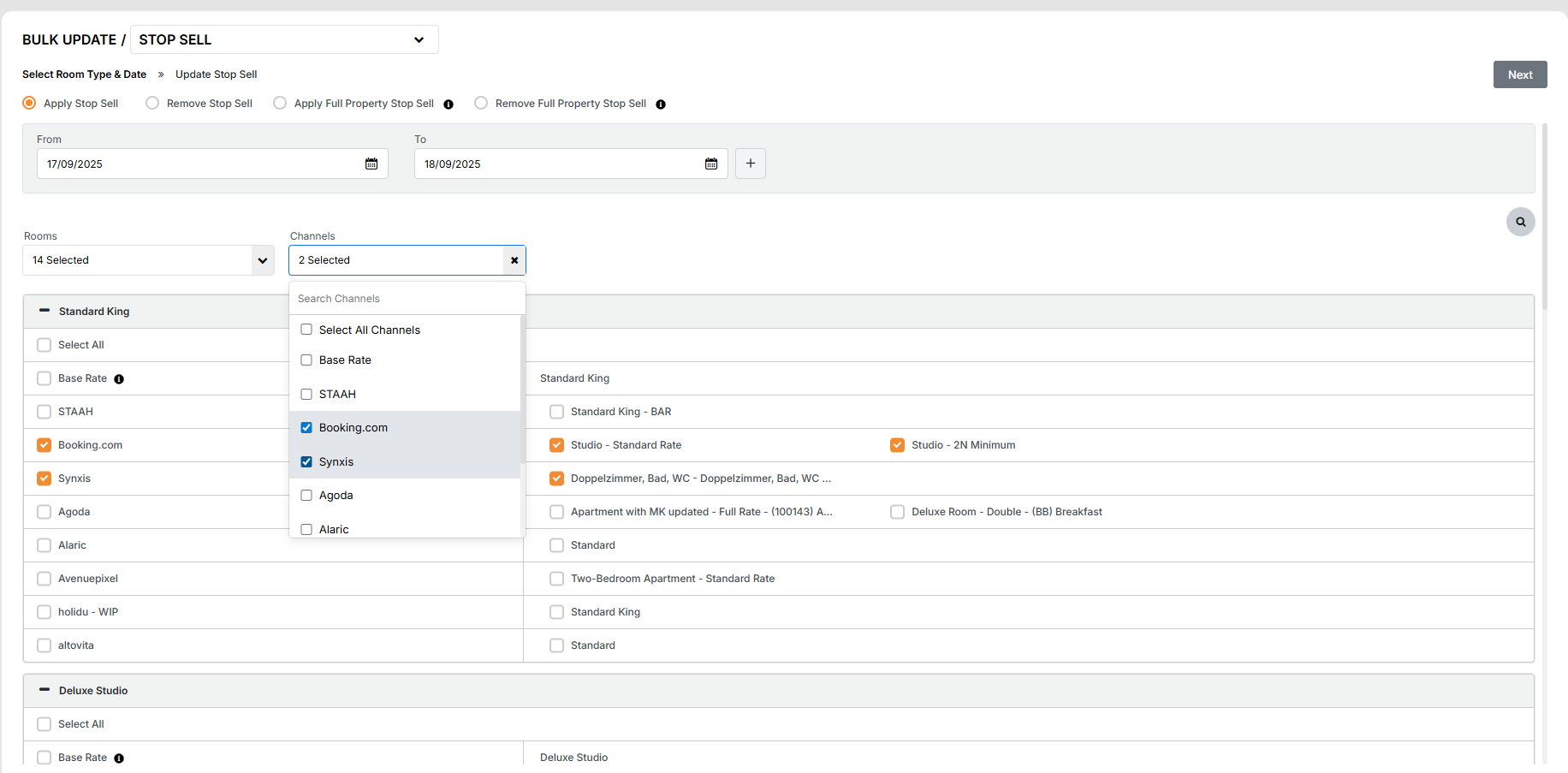Tick Select All Channels checkbox
The width and height of the screenshot is (1568, 773).
[x=306, y=330]
